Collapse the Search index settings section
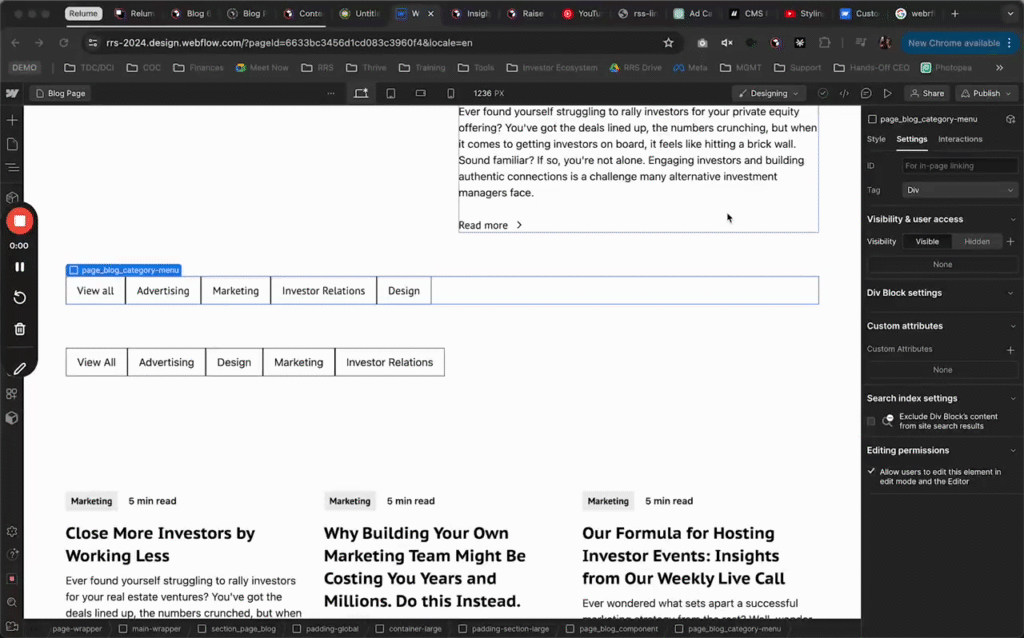This screenshot has width=1024, height=638. [x=1012, y=398]
